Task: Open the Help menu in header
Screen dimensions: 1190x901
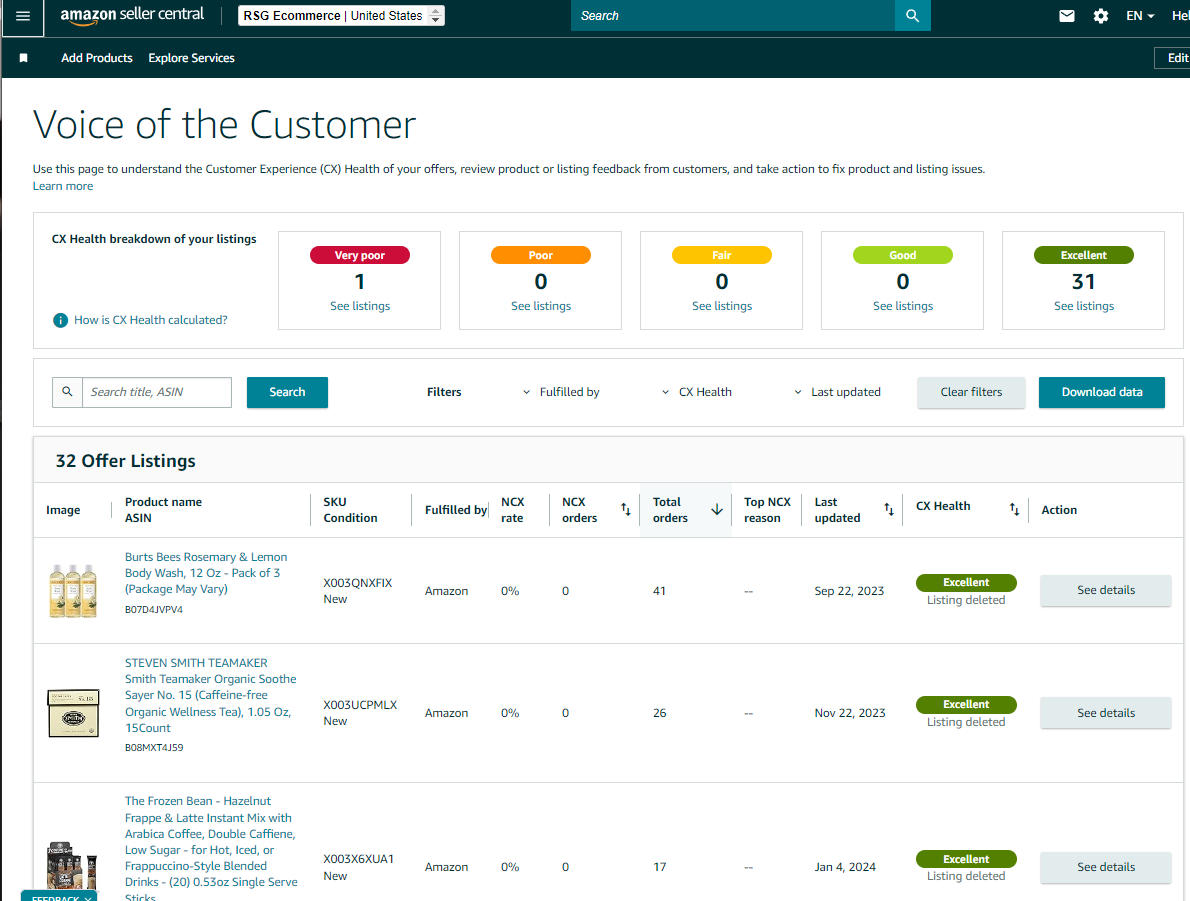Action: point(1180,16)
